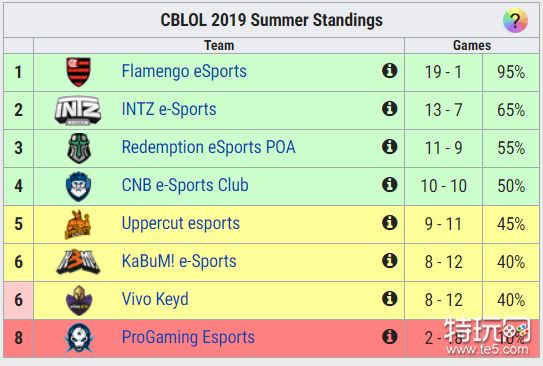Open the CNB e-Sports Club link
The height and width of the screenshot is (366, 543).
coord(185,185)
